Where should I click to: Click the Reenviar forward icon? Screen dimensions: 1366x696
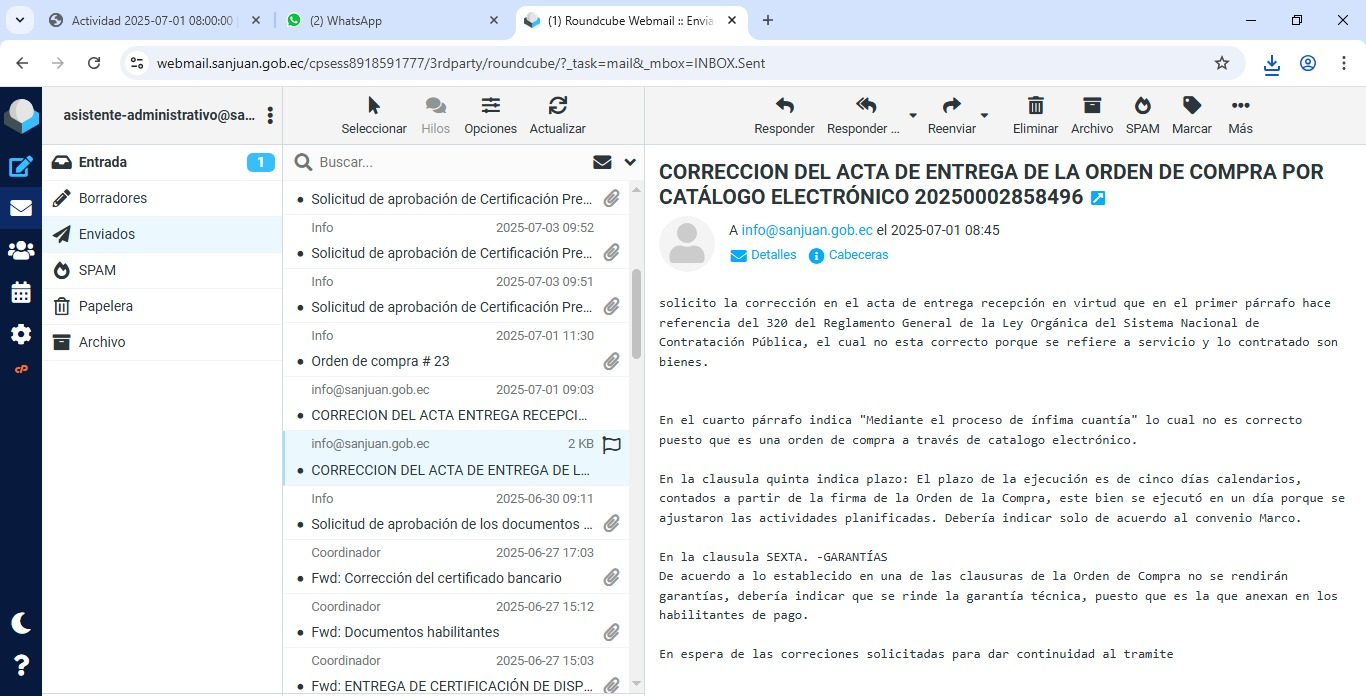point(951,106)
